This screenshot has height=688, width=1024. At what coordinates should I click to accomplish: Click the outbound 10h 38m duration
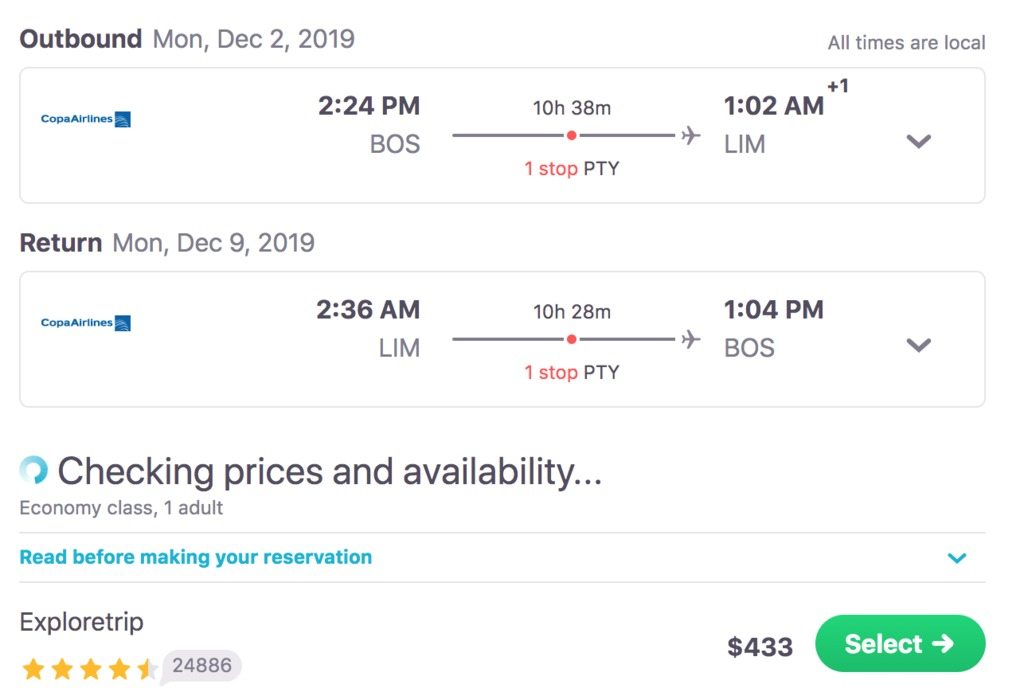(x=571, y=108)
